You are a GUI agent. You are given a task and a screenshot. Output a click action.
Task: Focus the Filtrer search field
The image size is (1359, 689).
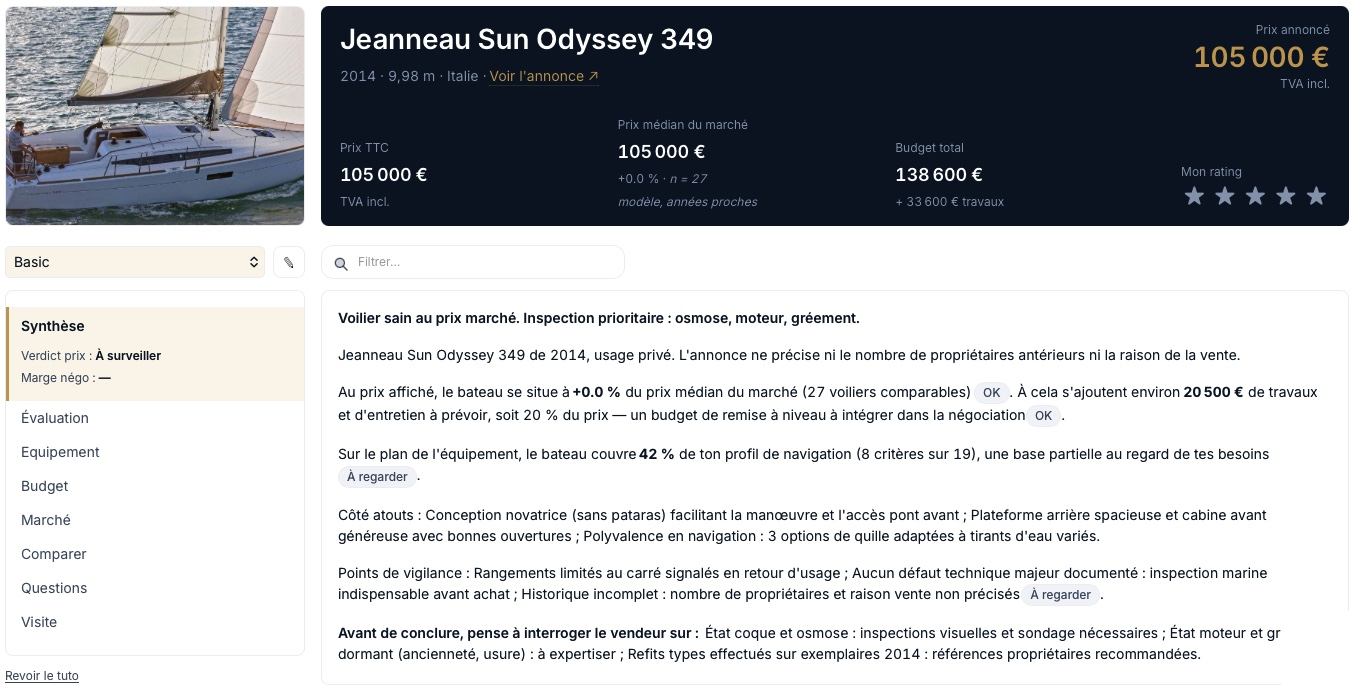point(473,262)
